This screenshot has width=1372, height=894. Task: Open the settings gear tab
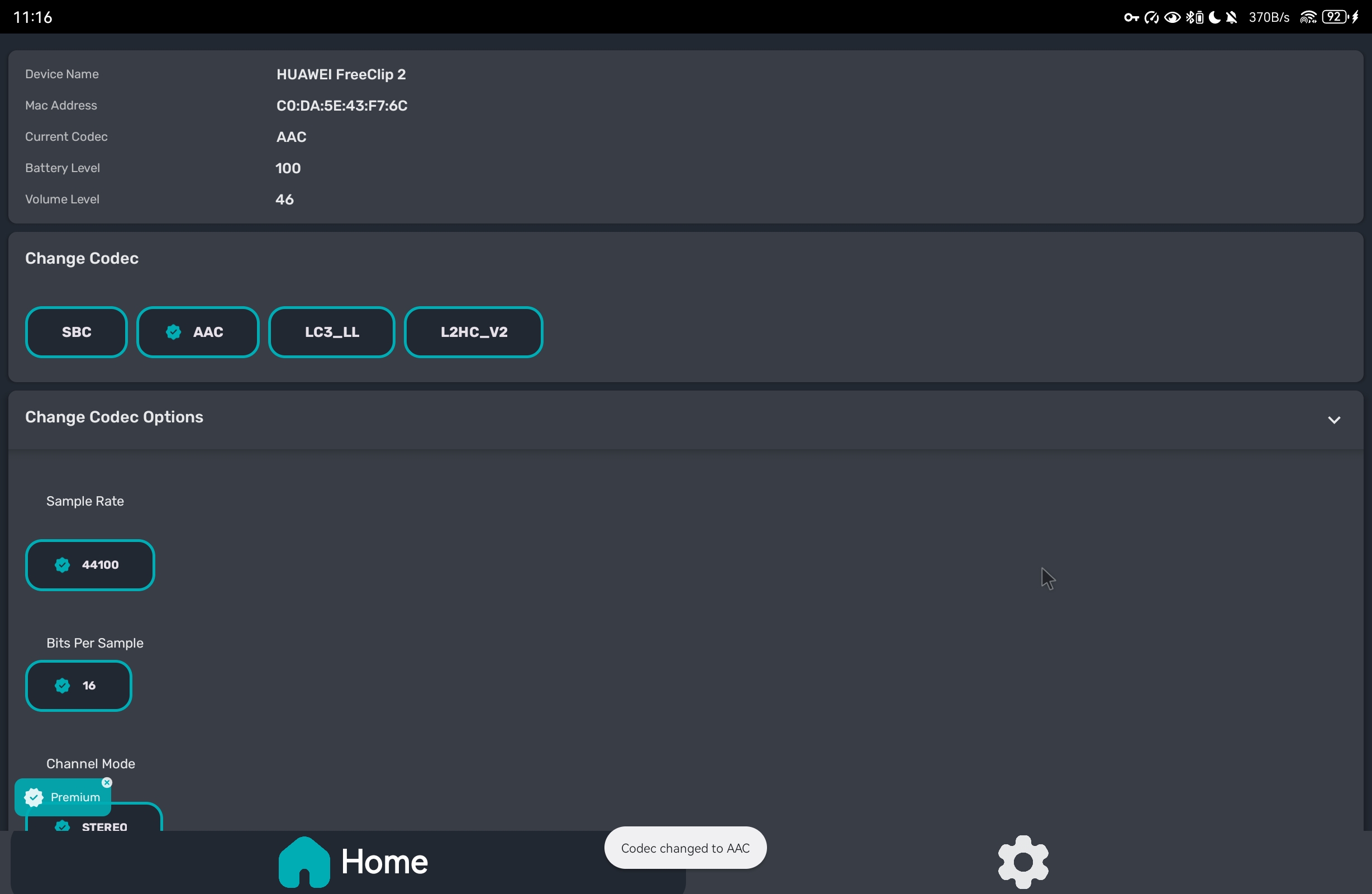1023,862
